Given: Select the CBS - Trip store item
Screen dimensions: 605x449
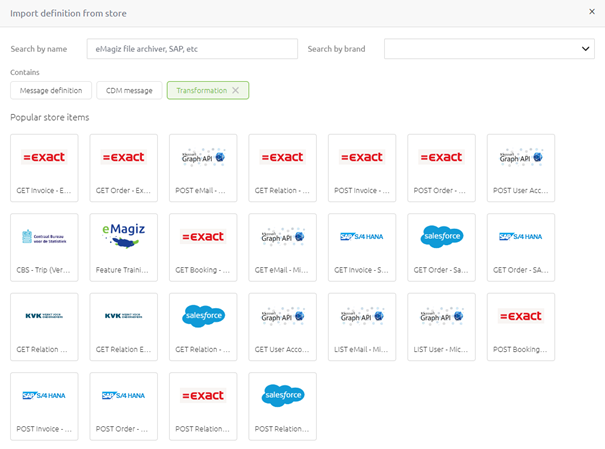Looking at the screenshot, I should point(44,247).
